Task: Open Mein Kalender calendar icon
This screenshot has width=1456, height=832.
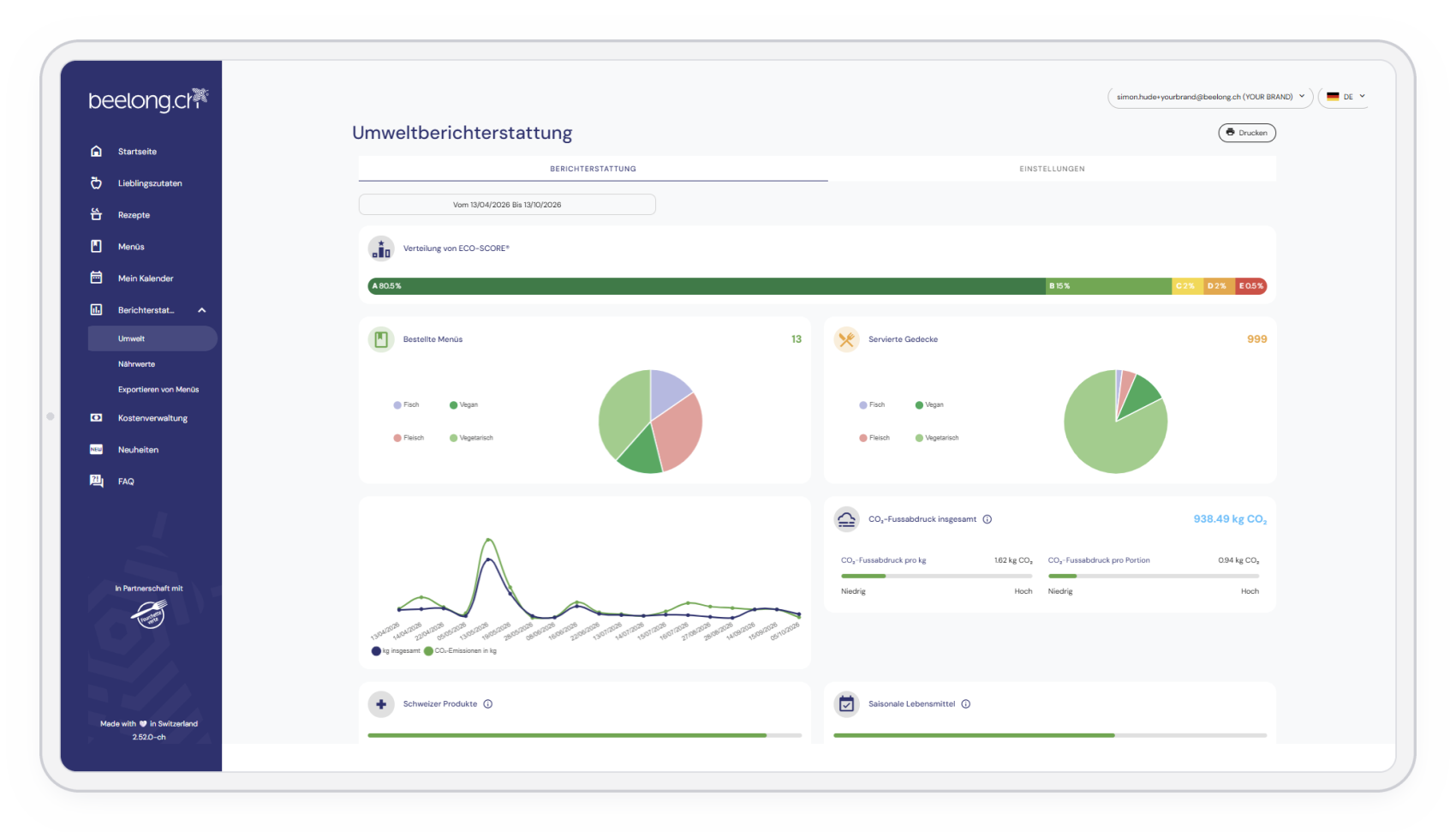Action: point(96,278)
